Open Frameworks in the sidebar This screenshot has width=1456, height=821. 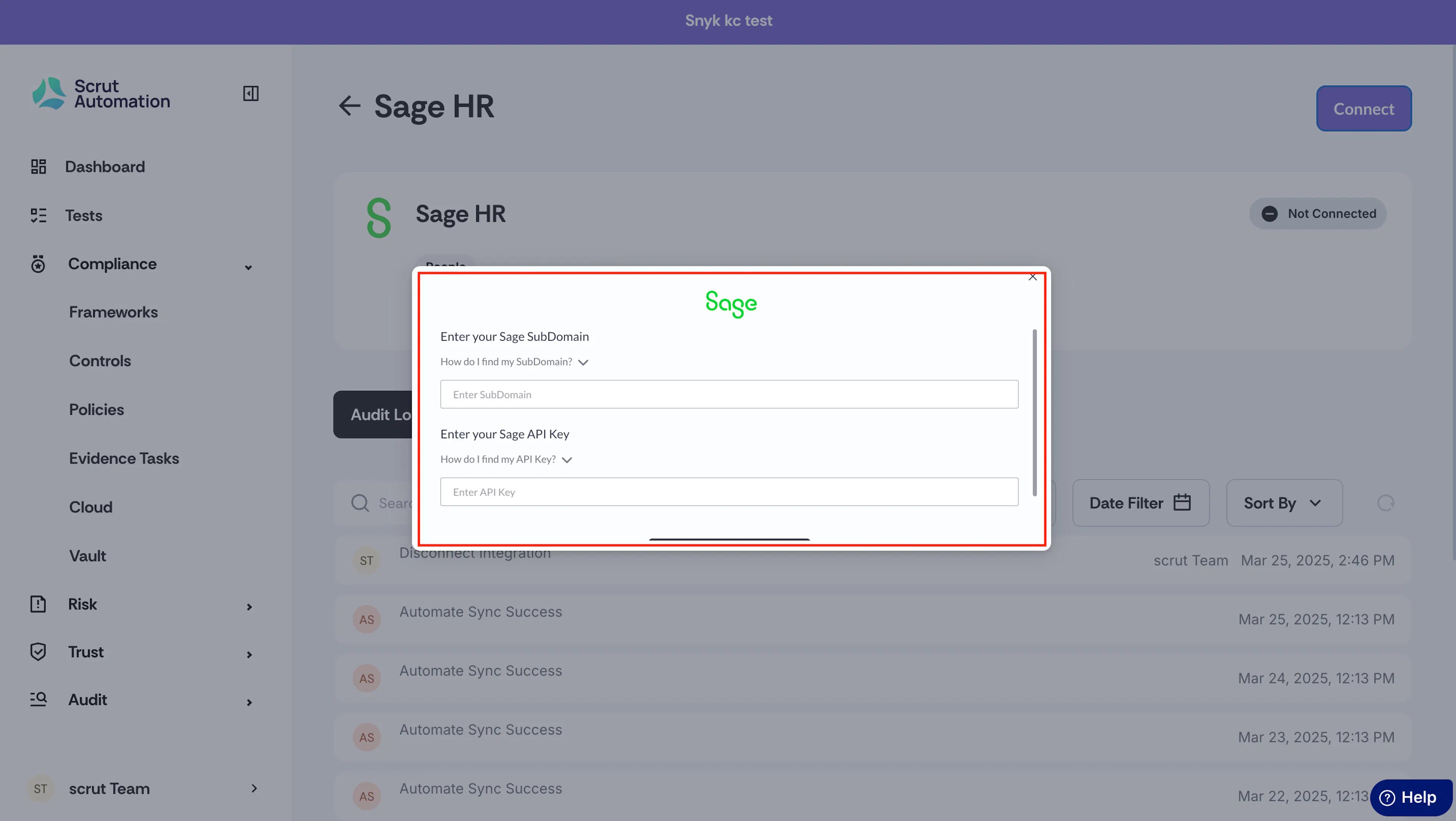click(x=113, y=312)
